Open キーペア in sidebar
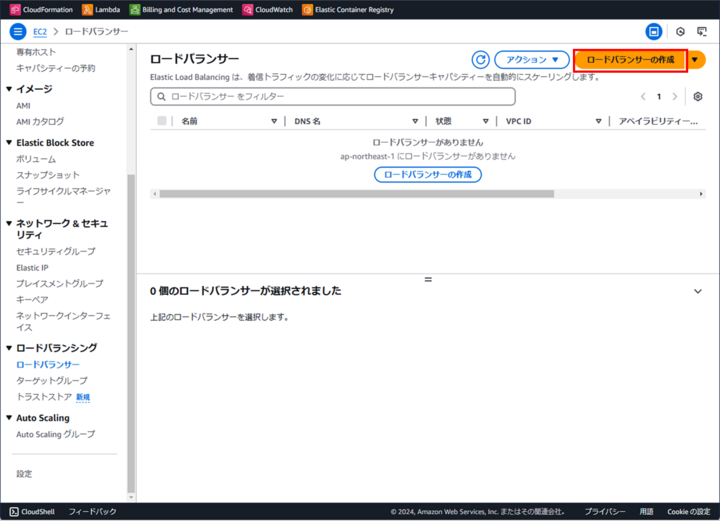720x521 pixels. click(32, 300)
